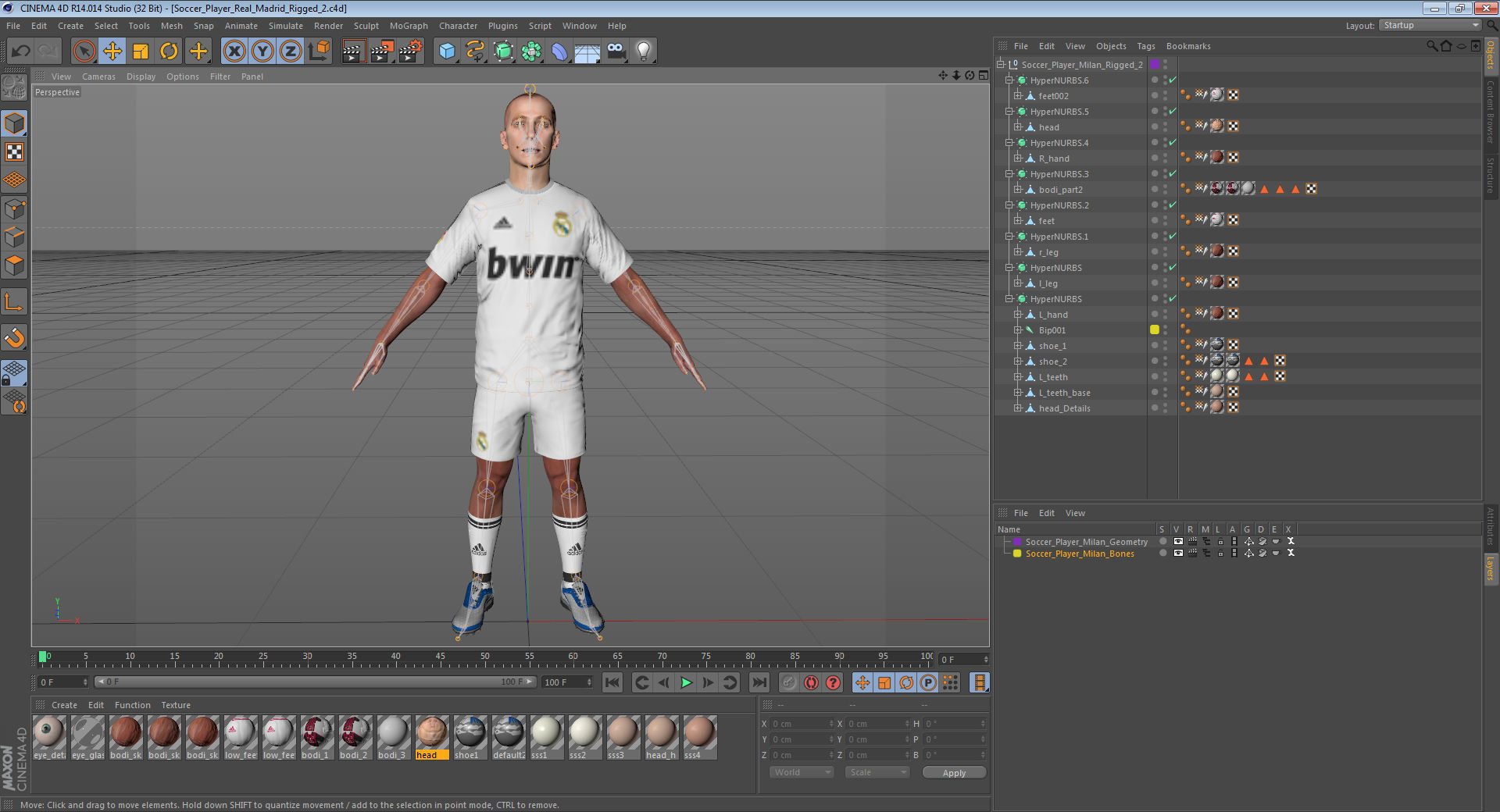Render the active viewport
This screenshot has height=812, width=1500.
click(354, 51)
